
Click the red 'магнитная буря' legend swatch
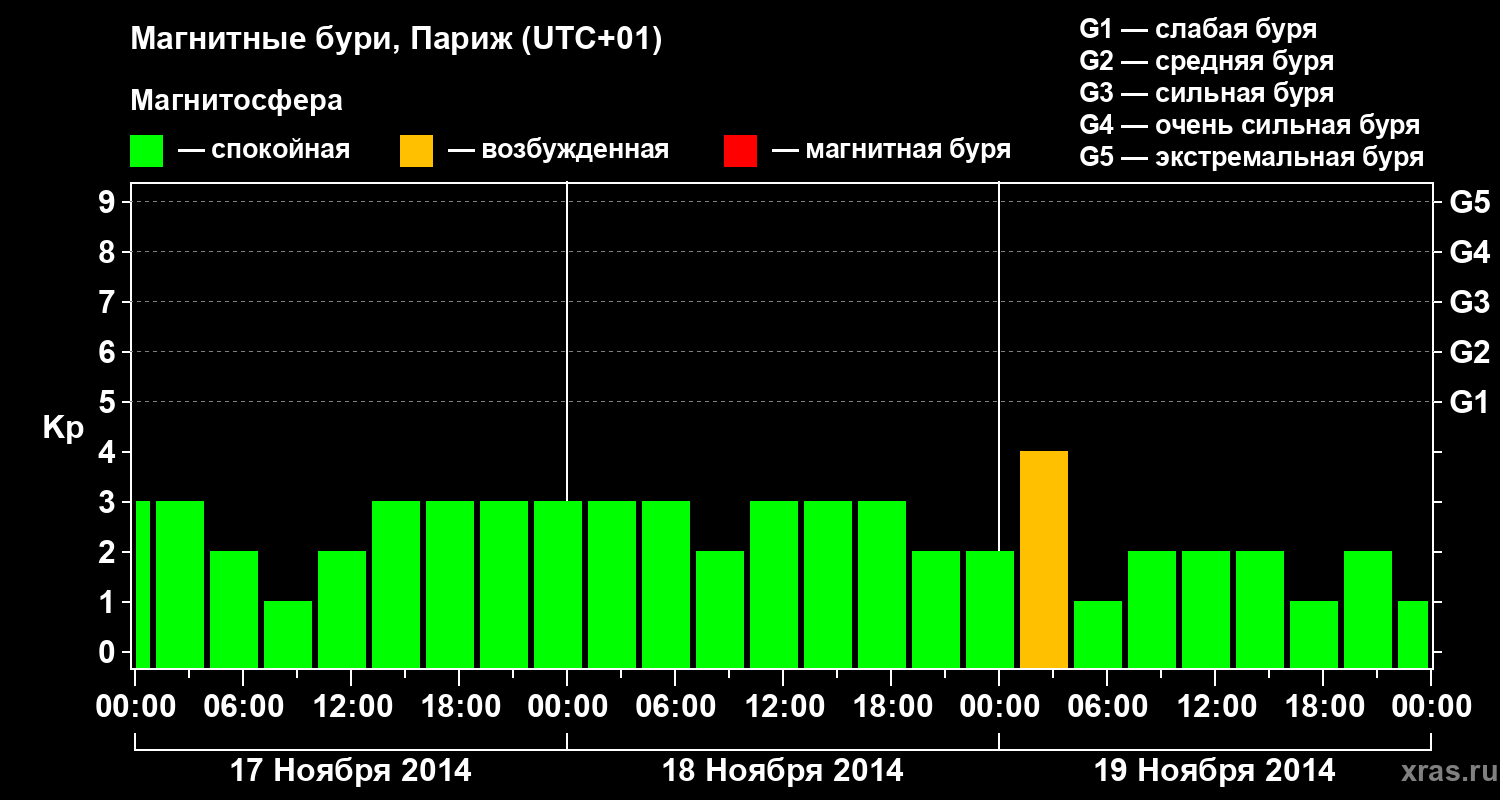pyautogui.click(x=740, y=151)
